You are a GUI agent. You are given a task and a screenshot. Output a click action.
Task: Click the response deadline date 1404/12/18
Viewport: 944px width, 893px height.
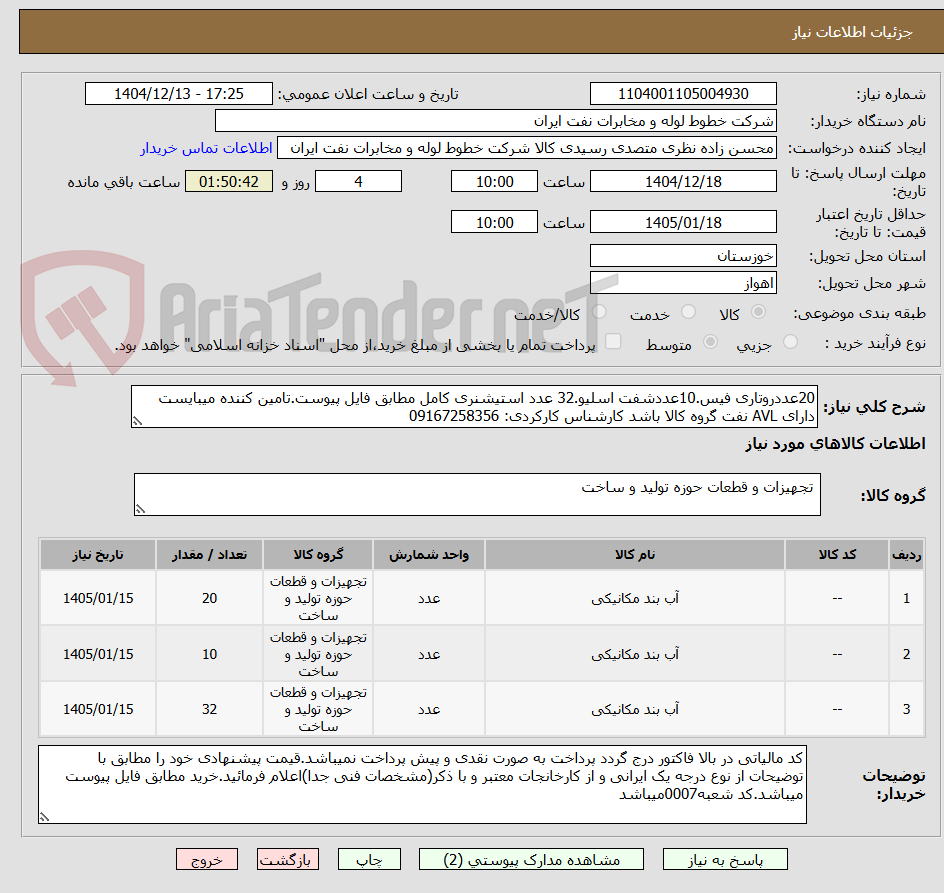pyautogui.click(x=683, y=181)
